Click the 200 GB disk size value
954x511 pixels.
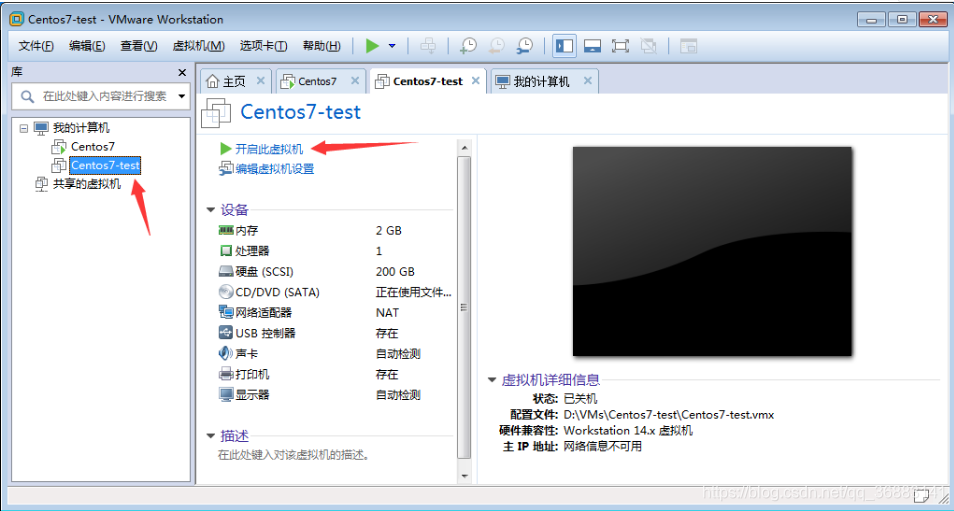point(395,271)
